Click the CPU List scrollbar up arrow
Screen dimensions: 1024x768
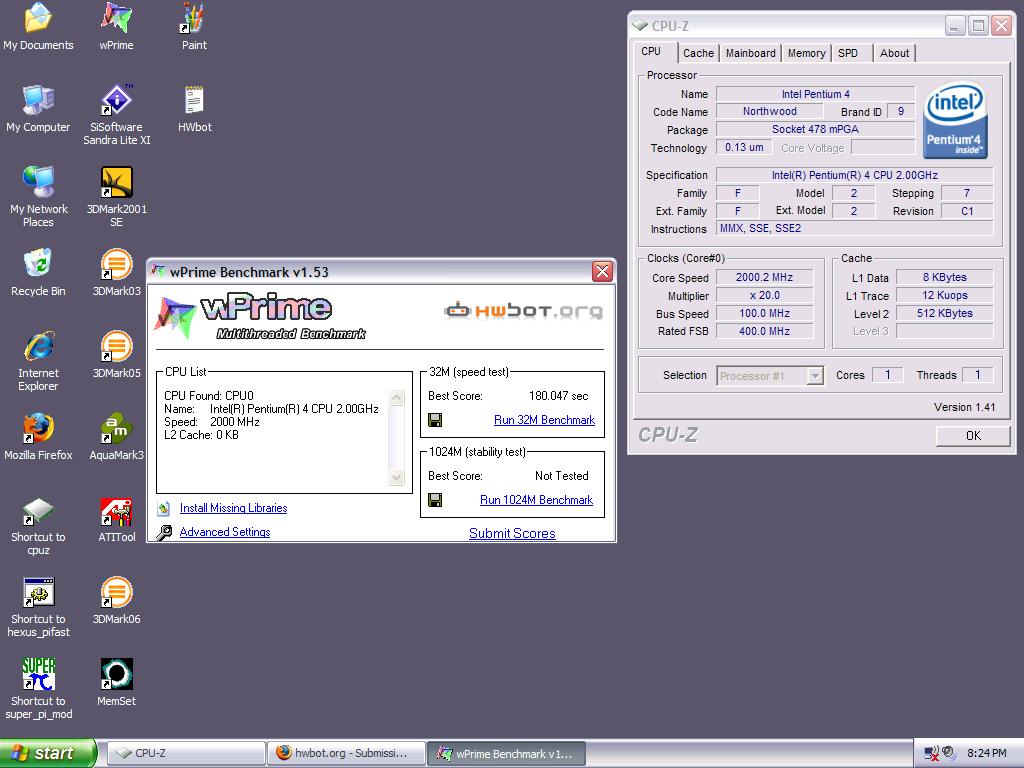(x=396, y=397)
